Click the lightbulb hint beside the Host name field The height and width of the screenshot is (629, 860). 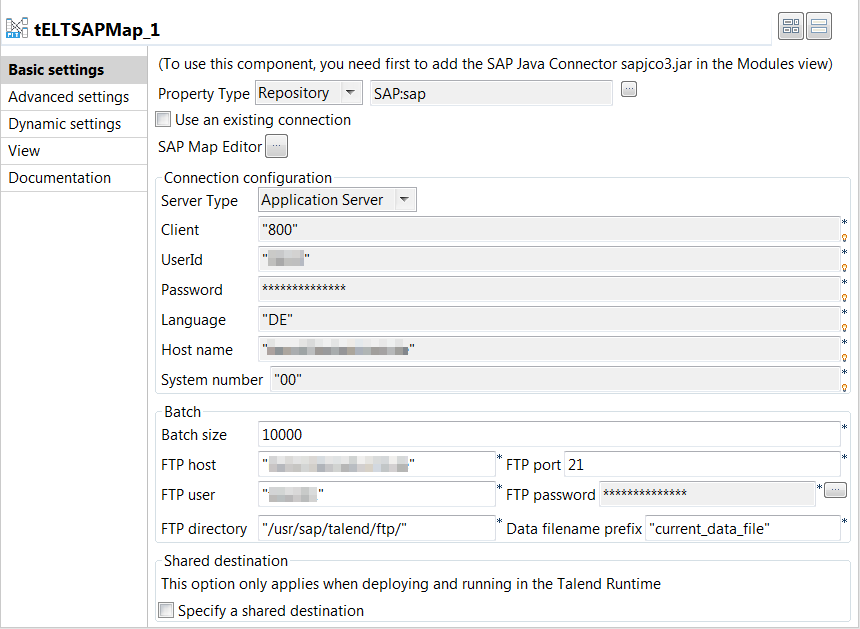coord(845,358)
